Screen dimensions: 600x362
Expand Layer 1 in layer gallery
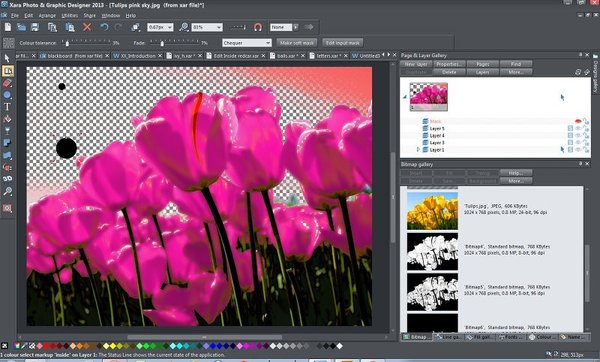(418, 150)
